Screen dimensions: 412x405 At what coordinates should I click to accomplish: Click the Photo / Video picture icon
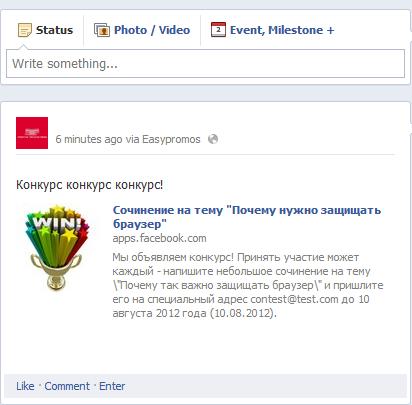tap(102, 30)
